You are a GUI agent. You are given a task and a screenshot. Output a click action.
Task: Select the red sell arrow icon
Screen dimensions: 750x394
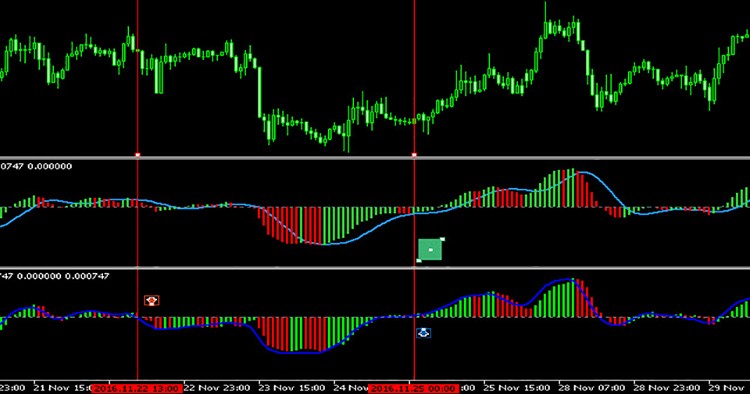pos(152,300)
